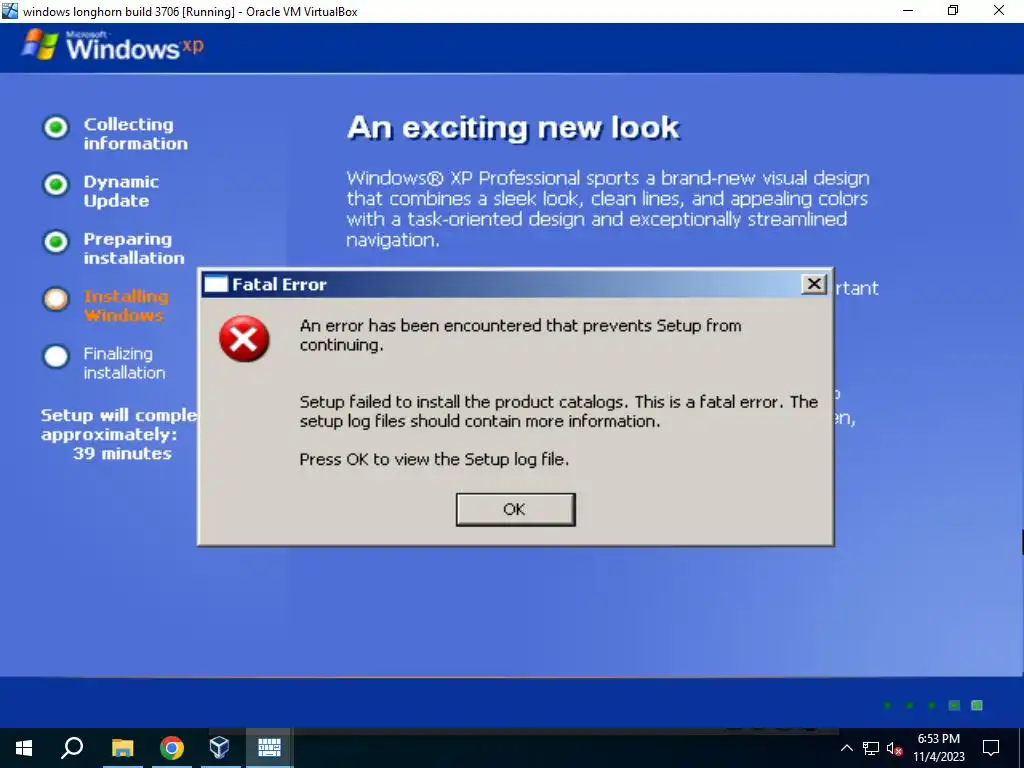Click the bright green progress square at far right
This screenshot has width=1024, height=768.
pyautogui.click(x=977, y=705)
